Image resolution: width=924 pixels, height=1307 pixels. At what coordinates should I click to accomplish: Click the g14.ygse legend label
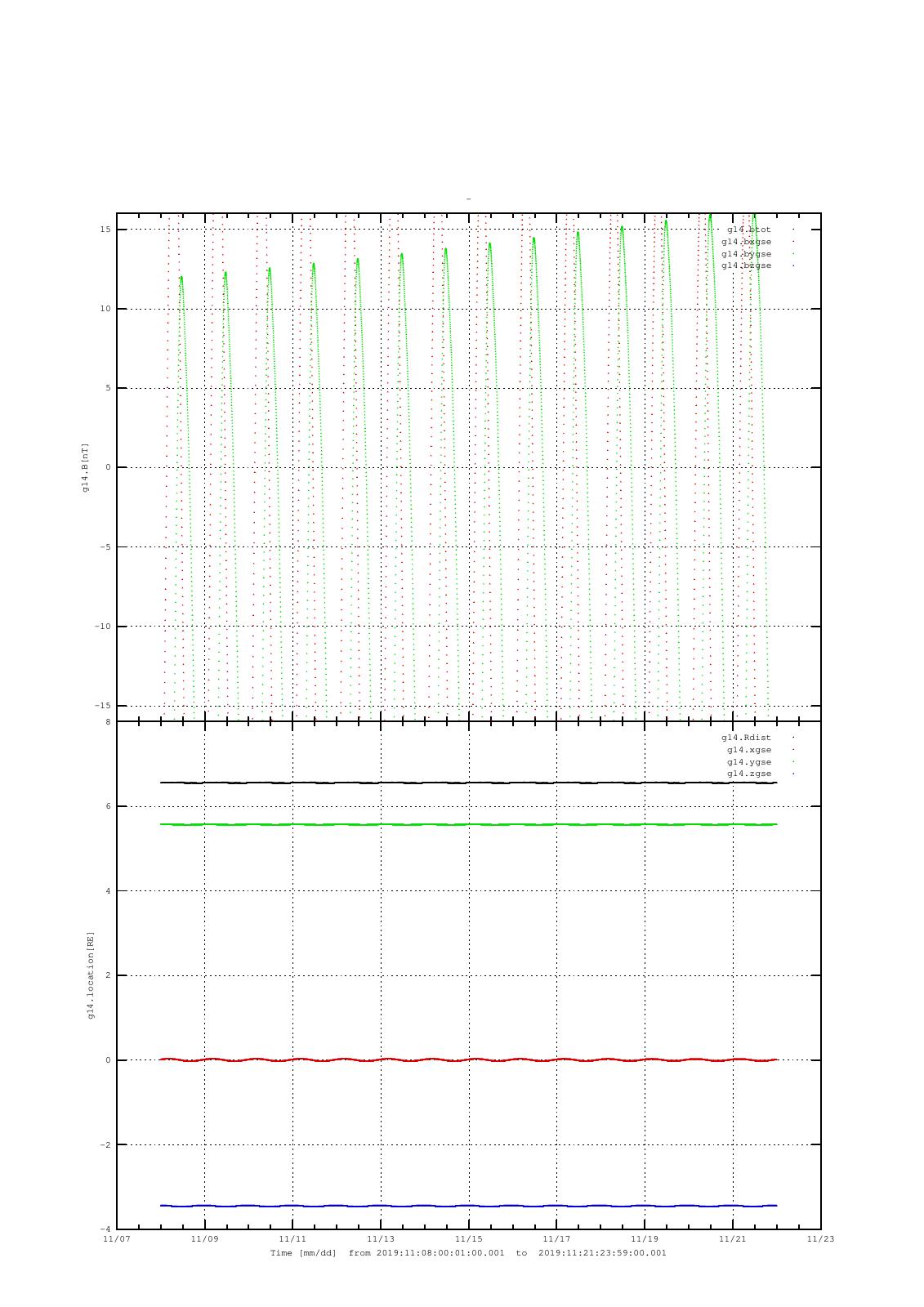pyautogui.click(x=748, y=762)
